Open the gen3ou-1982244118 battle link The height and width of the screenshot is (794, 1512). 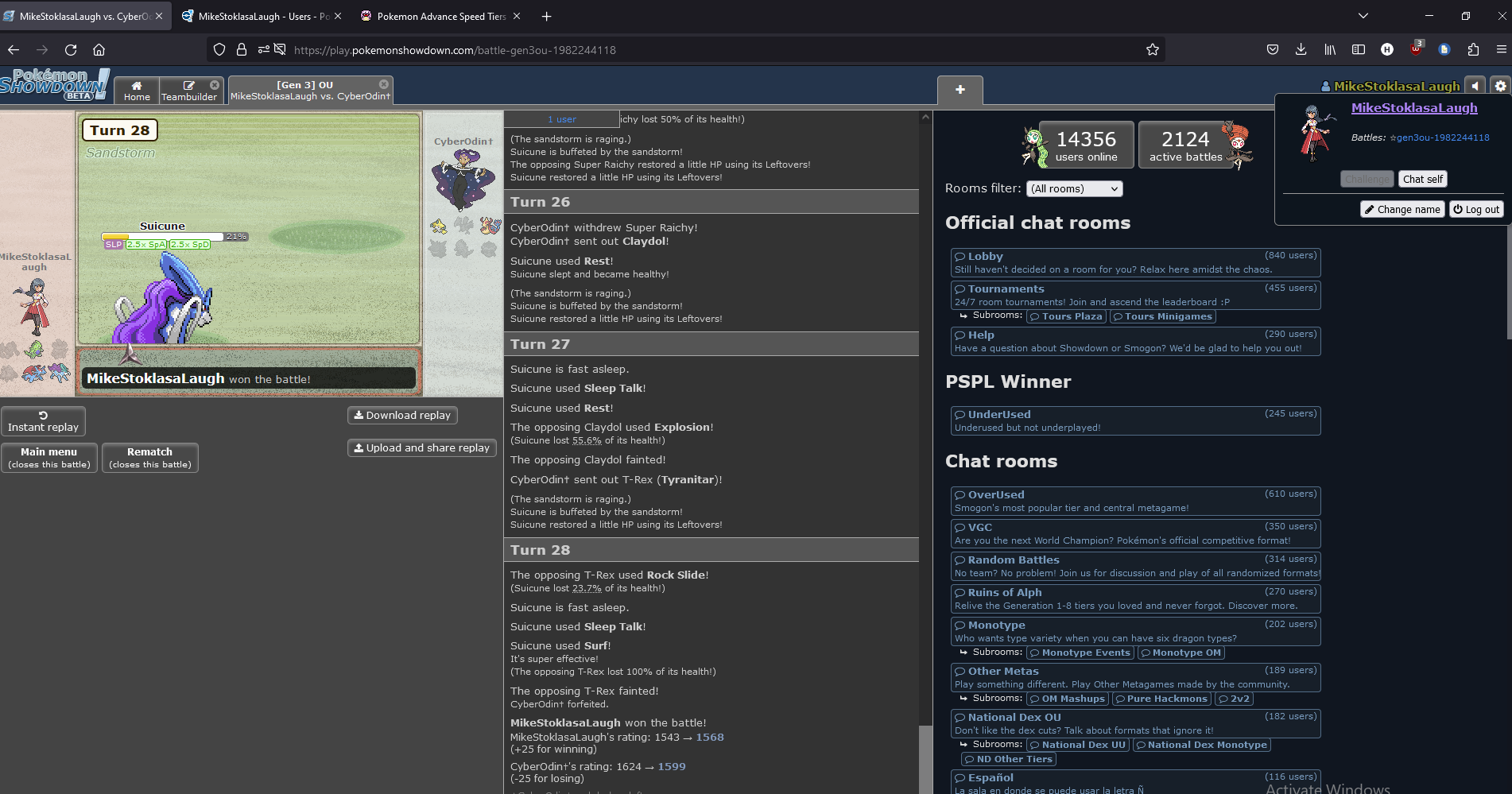(1442, 137)
